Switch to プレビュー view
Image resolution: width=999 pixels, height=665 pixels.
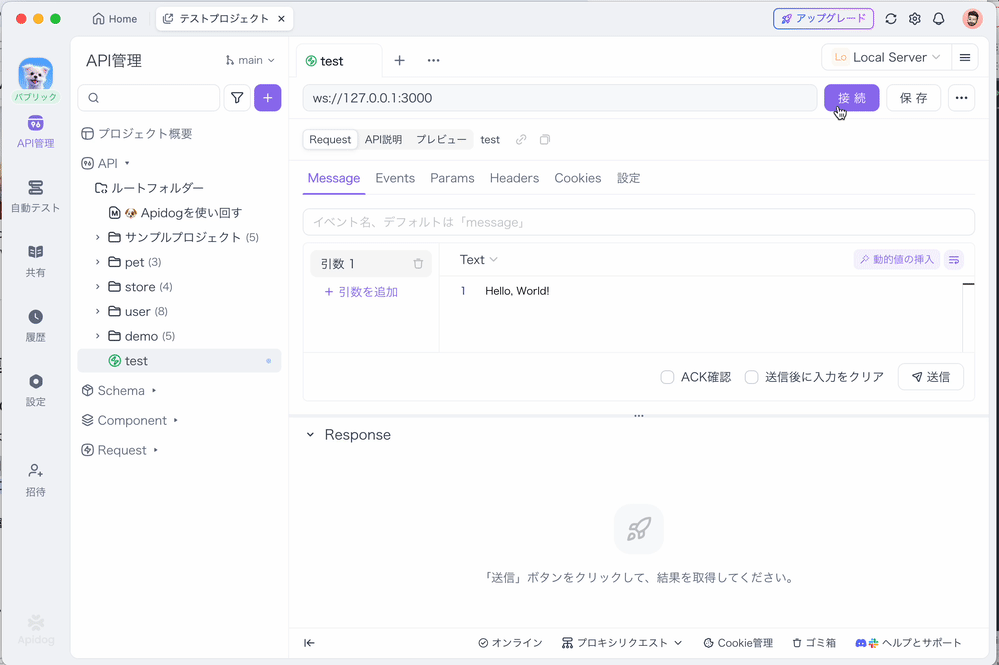click(x=441, y=139)
